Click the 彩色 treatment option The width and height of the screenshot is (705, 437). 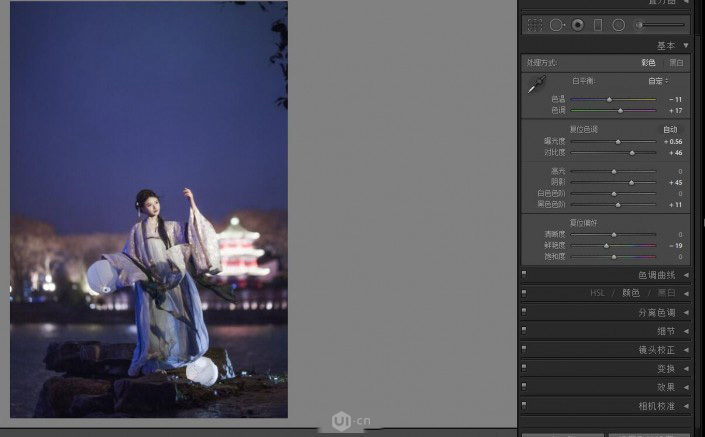pos(648,63)
